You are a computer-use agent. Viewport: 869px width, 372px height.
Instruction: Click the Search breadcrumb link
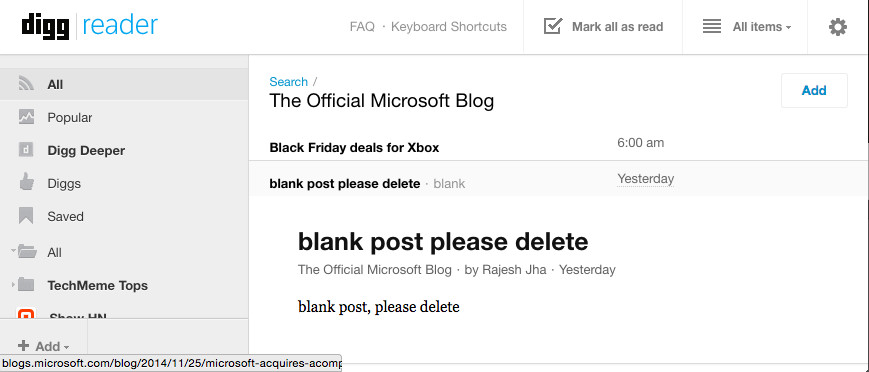click(x=288, y=81)
